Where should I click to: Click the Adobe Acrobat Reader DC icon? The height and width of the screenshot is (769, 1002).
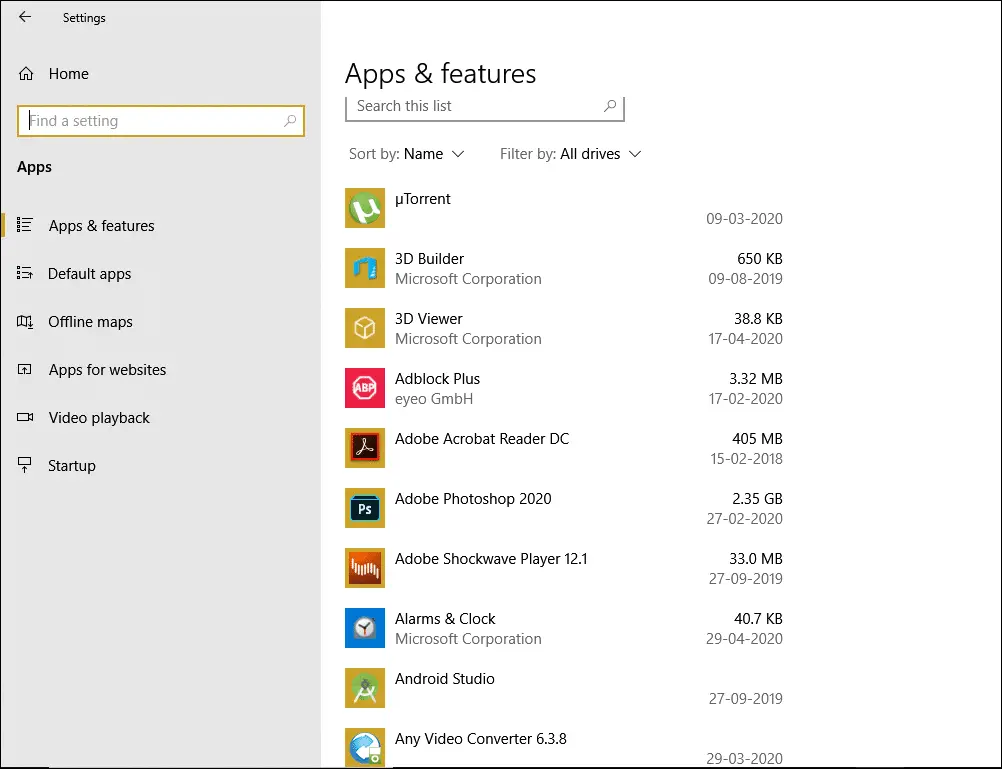click(365, 448)
